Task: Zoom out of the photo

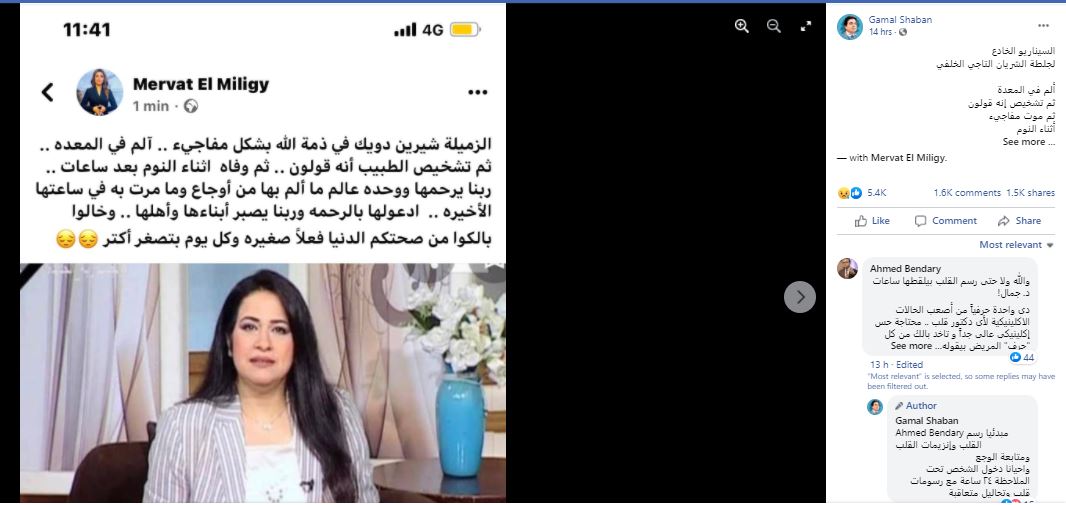Action: 774,26
